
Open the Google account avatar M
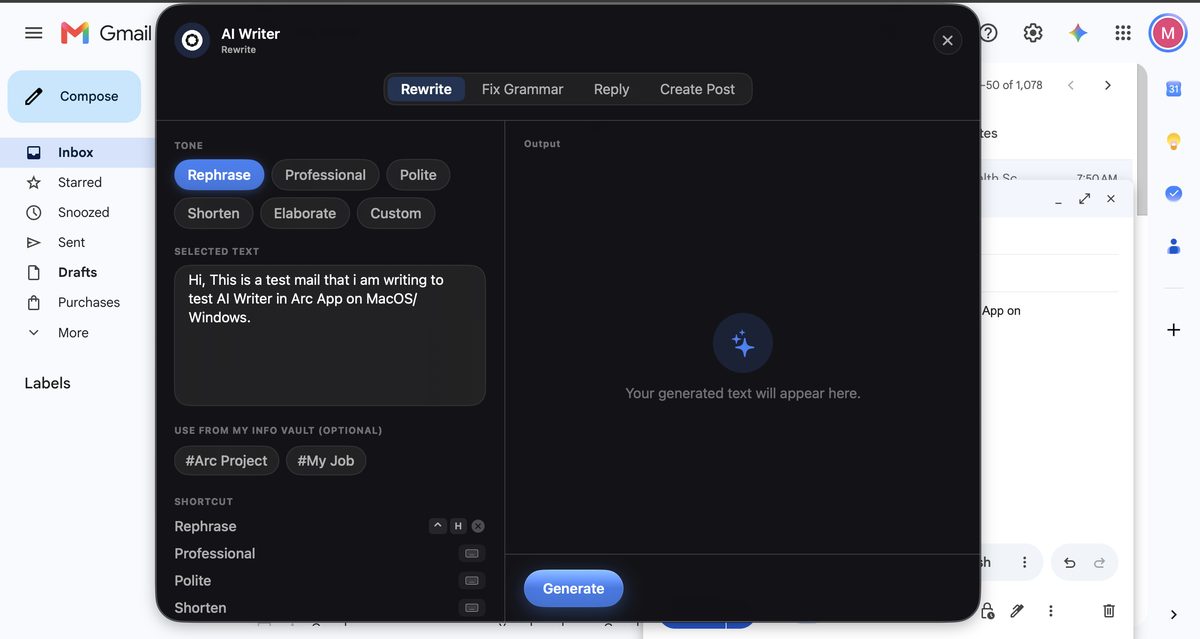[x=1168, y=33]
